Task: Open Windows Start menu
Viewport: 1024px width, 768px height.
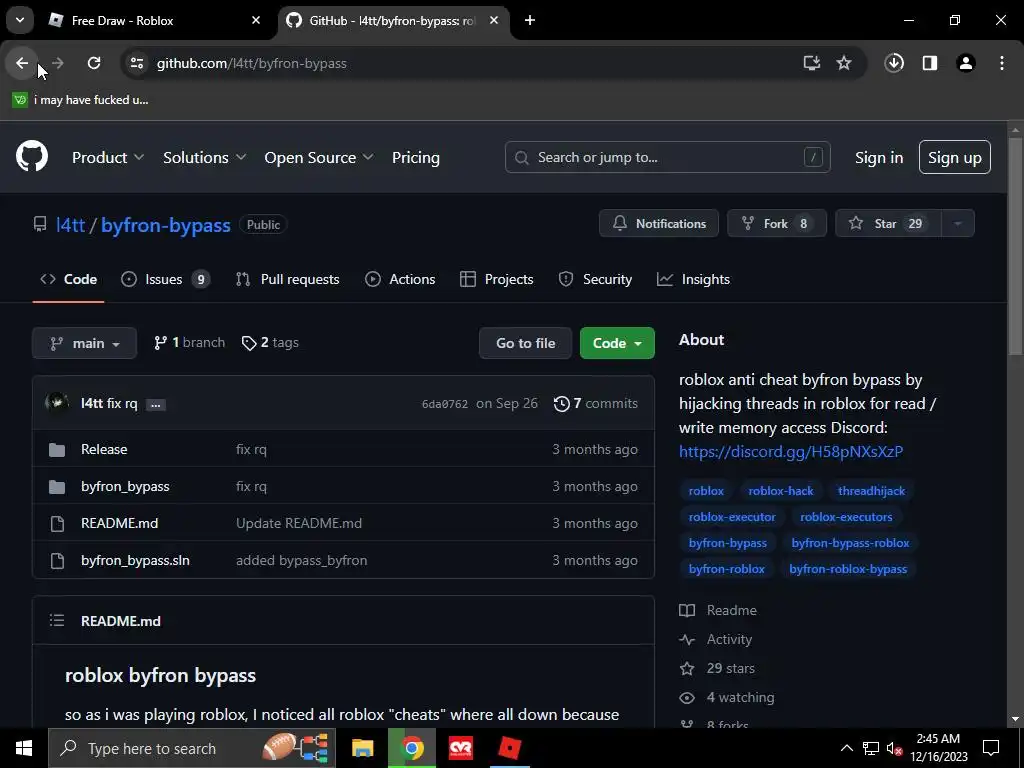Action: [x=24, y=748]
